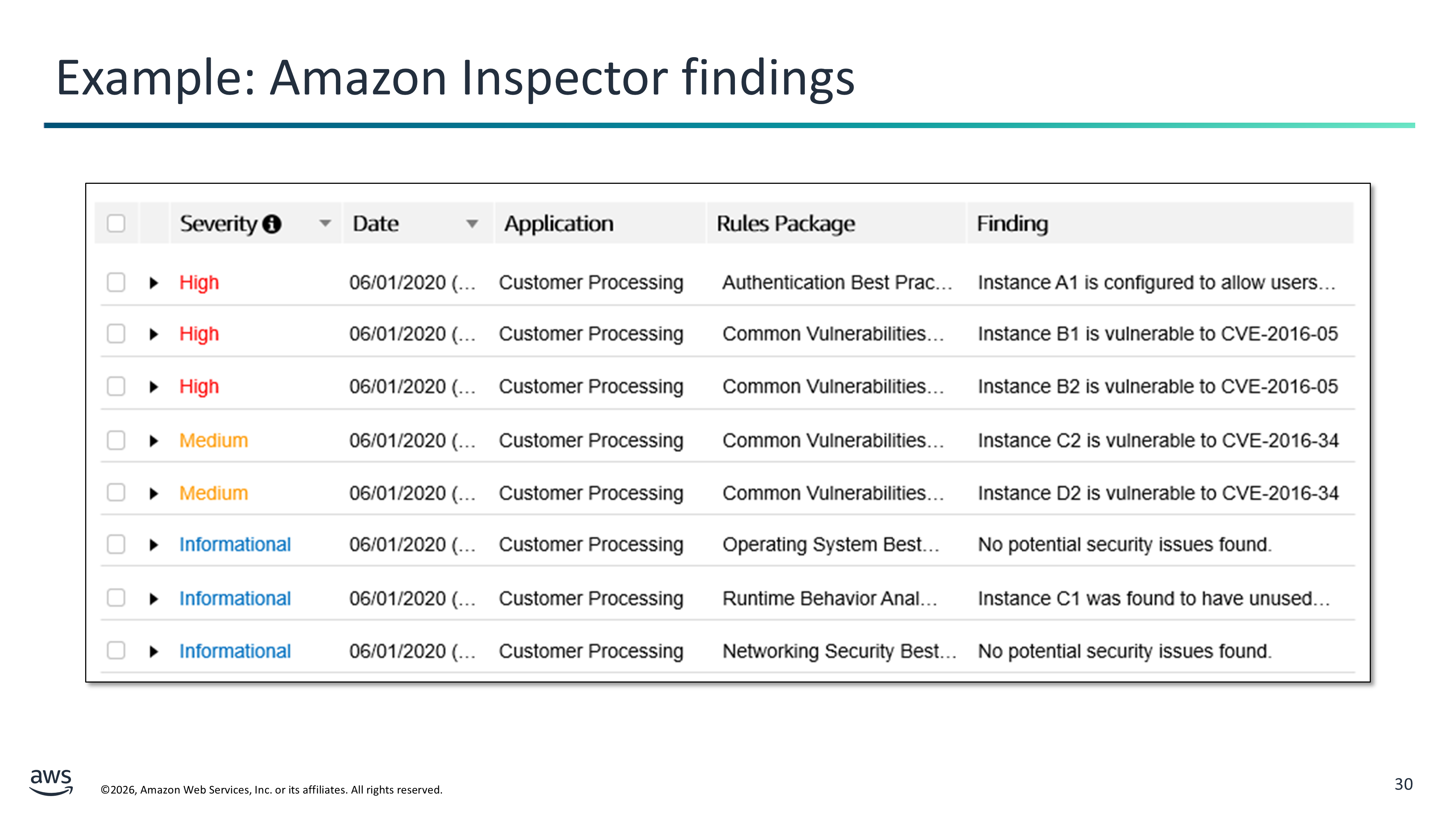Click the Severity info icon

pyautogui.click(x=272, y=224)
